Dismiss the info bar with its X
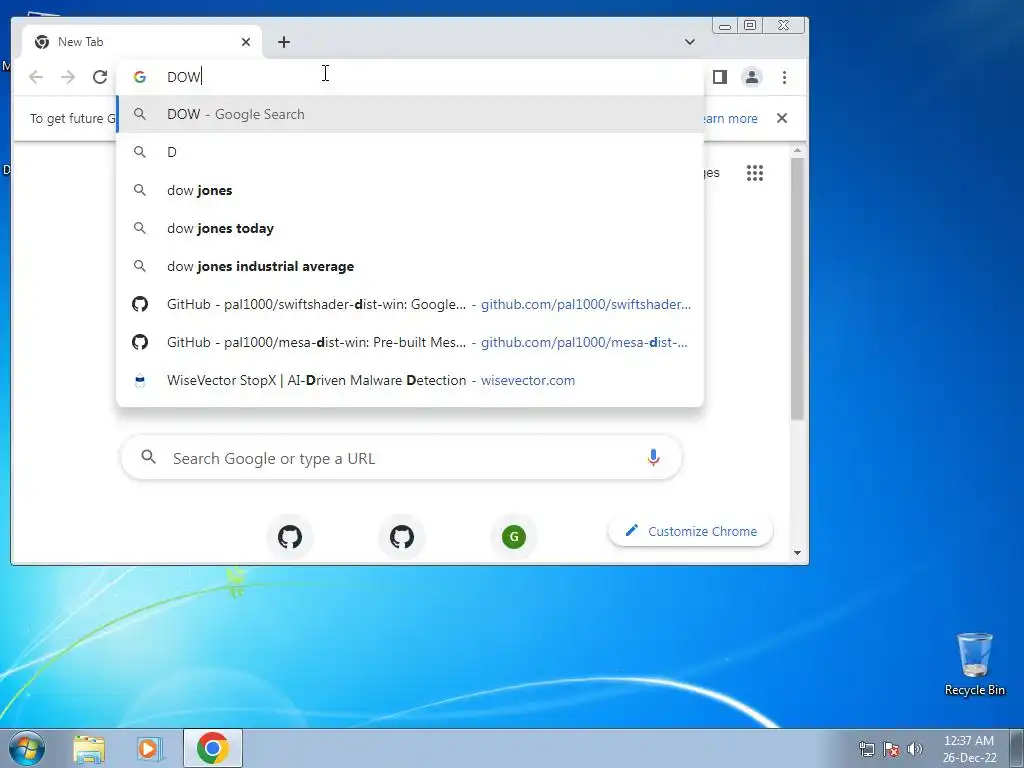The image size is (1024, 768). point(782,118)
